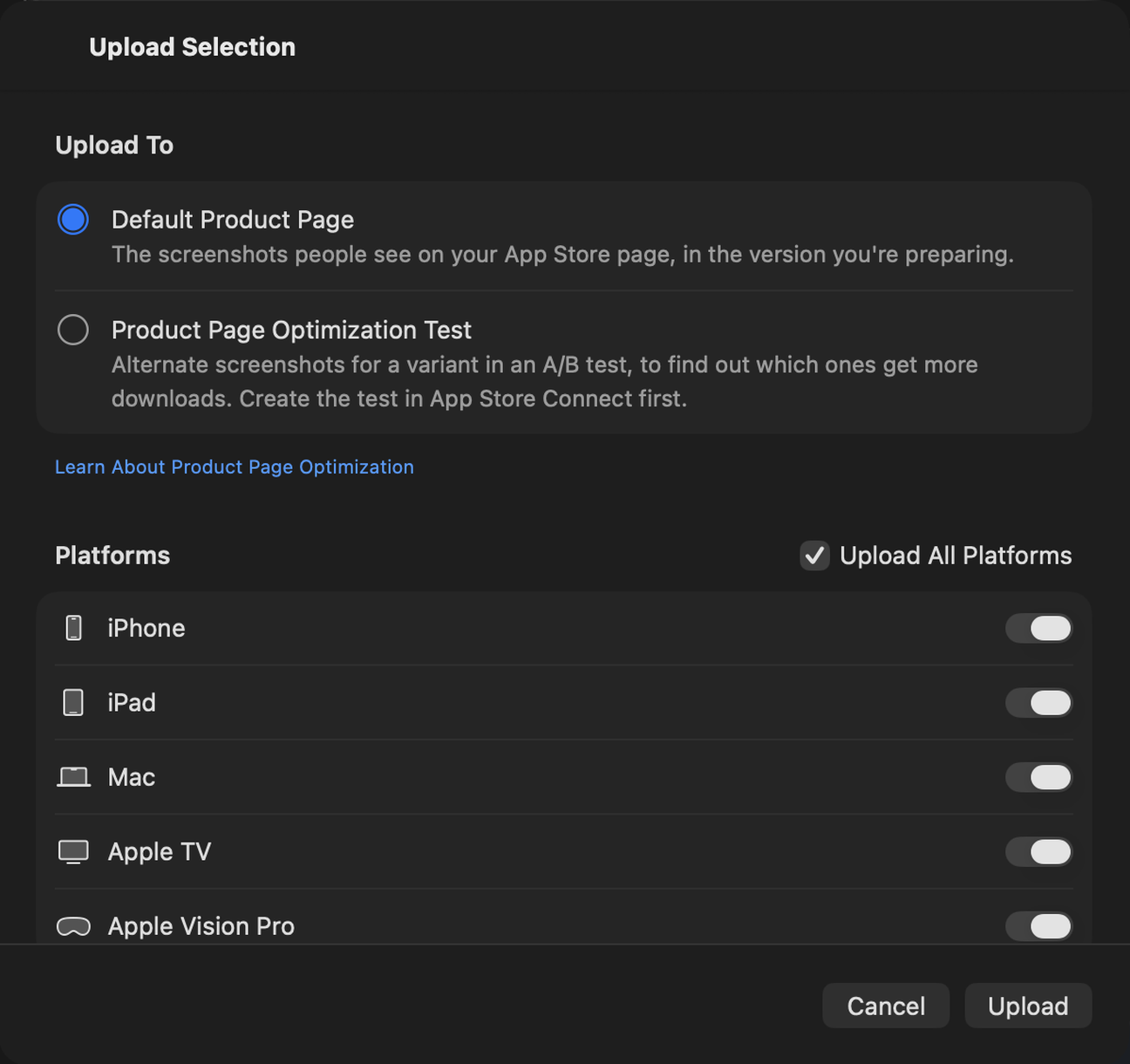
Task: Click the Default Product Page label
Action: 233,220
